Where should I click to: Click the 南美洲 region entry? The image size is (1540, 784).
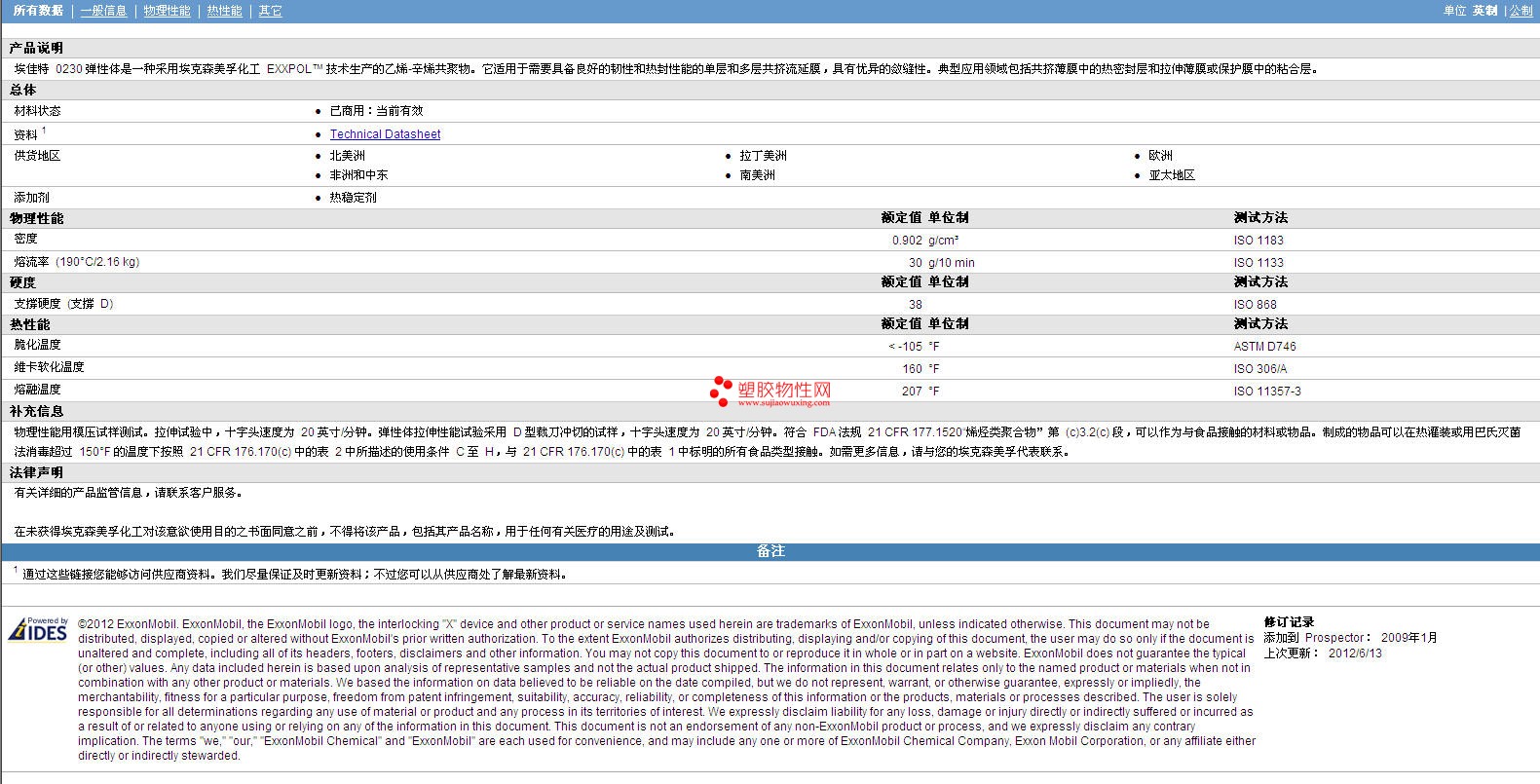coord(757,175)
